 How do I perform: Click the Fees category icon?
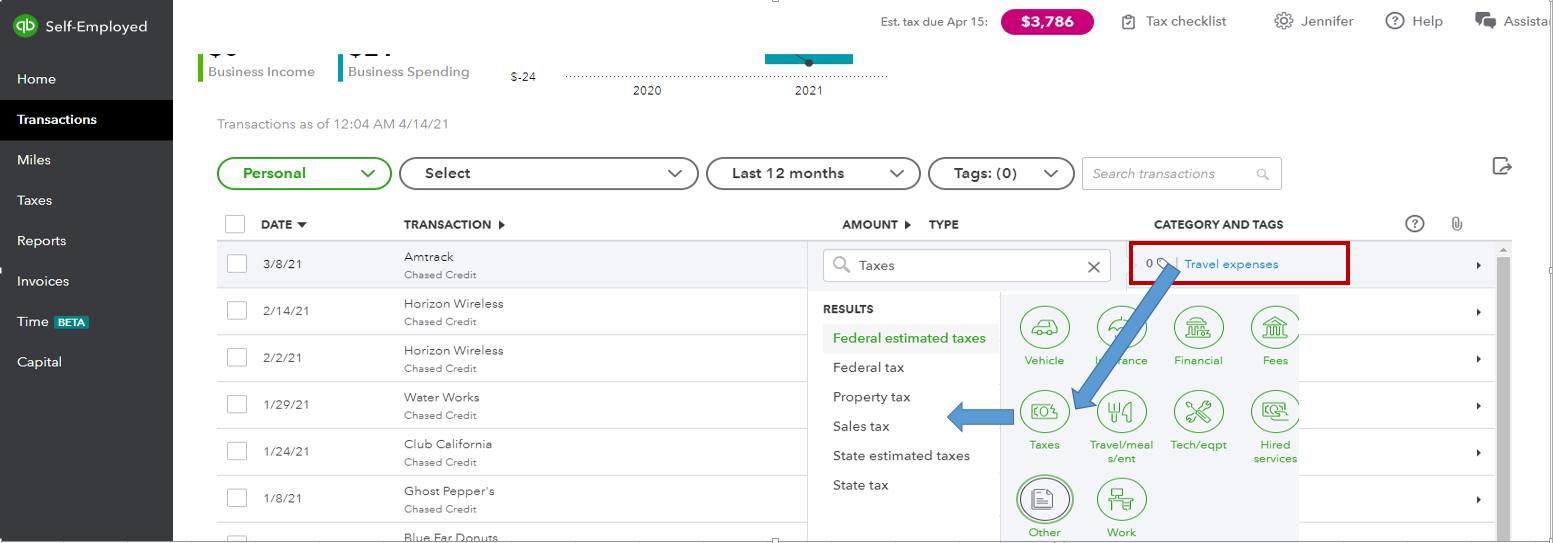(x=1275, y=328)
